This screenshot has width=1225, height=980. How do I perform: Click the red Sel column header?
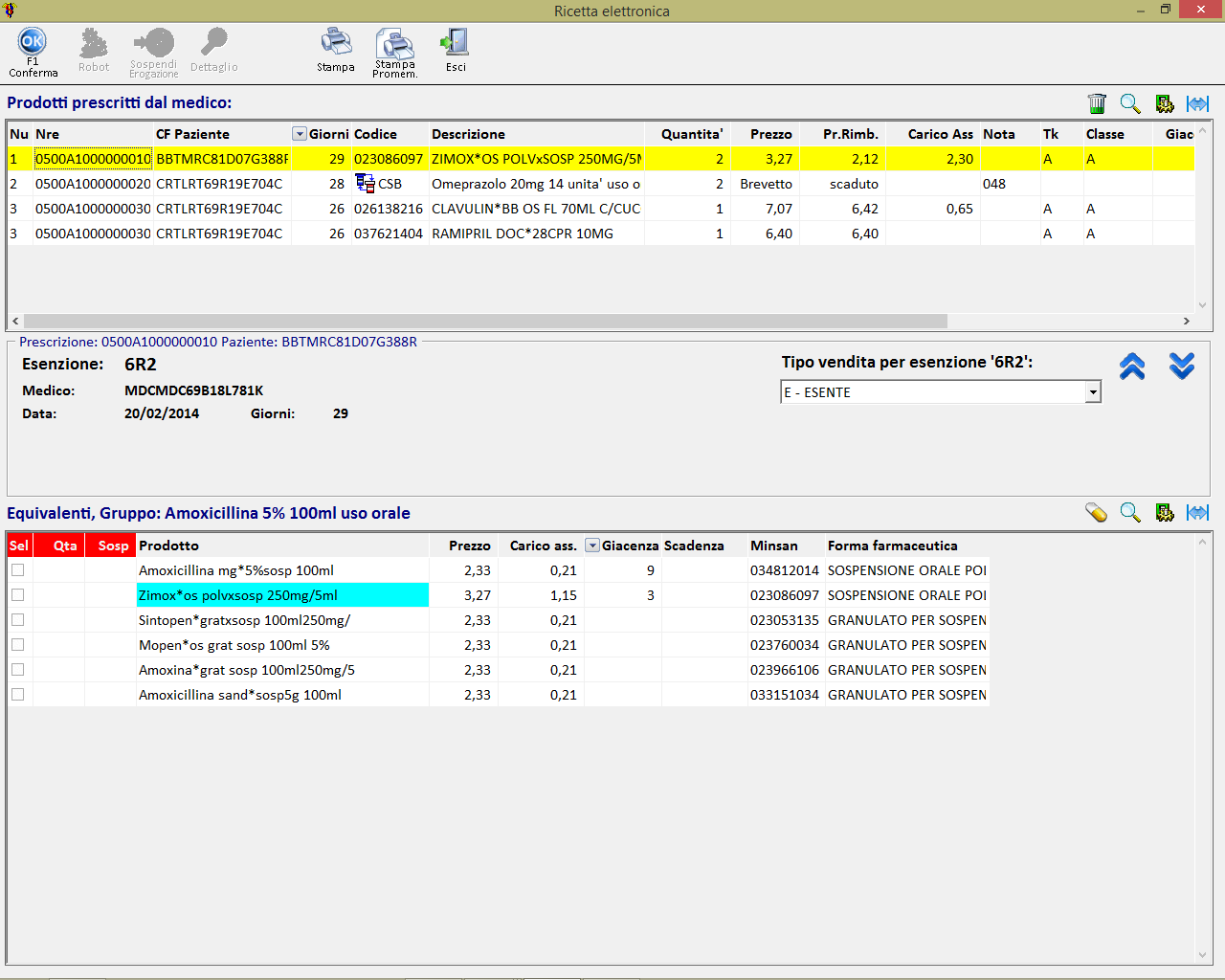pyautogui.click(x=19, y=546)
